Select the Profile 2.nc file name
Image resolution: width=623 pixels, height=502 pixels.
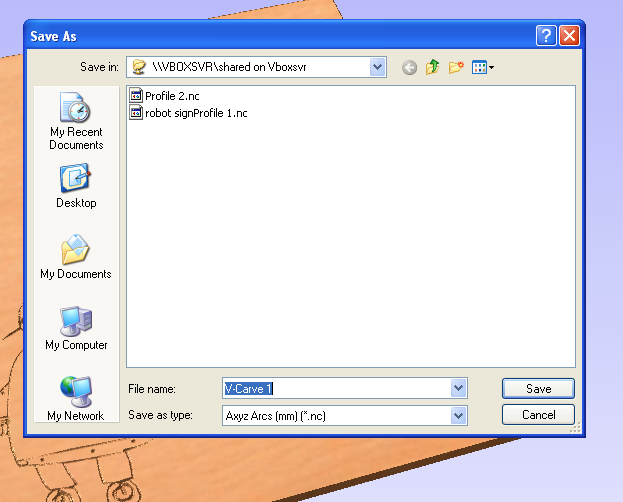pos(172,96)
